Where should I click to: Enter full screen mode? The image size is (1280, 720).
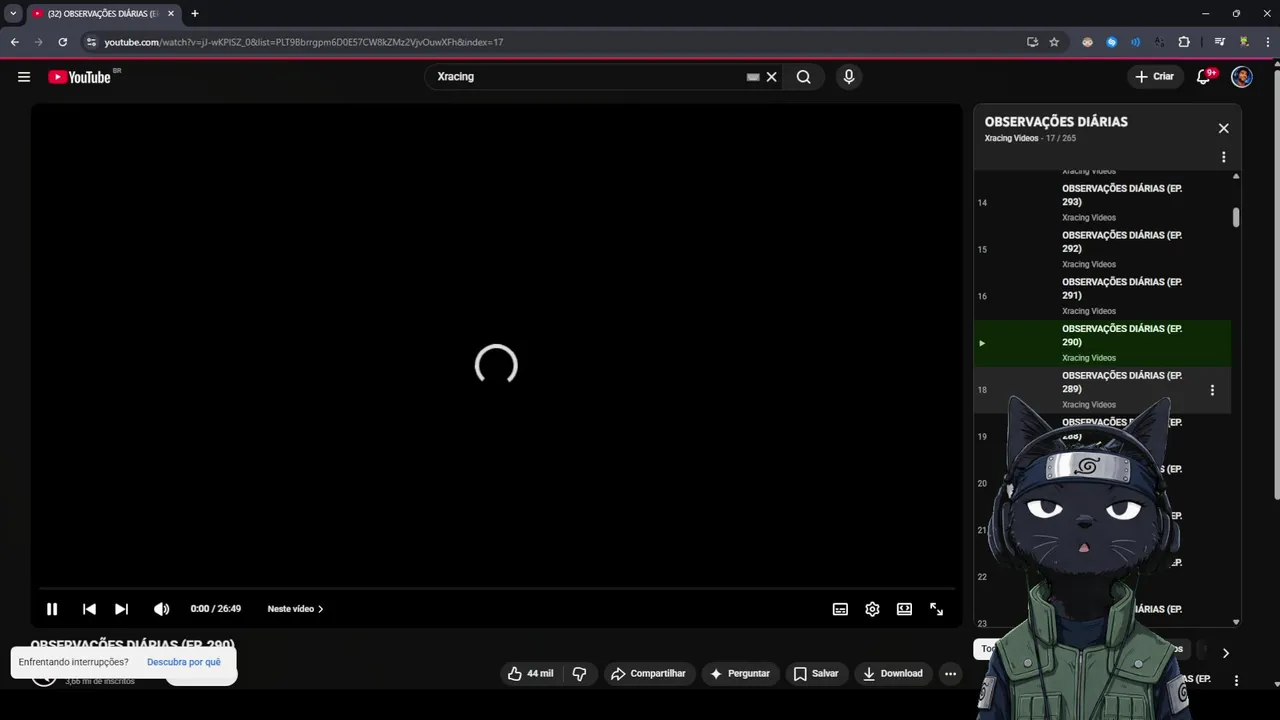(x=936, y=609)
